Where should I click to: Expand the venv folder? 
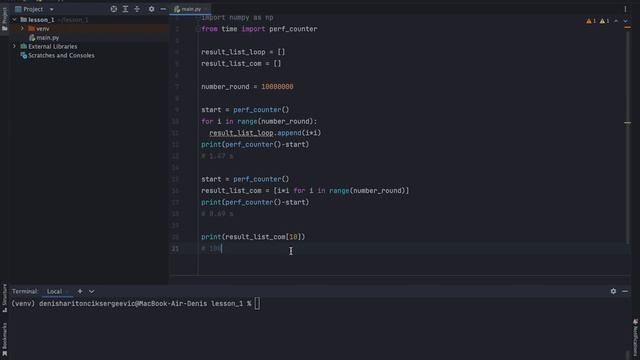click(22, 29)
